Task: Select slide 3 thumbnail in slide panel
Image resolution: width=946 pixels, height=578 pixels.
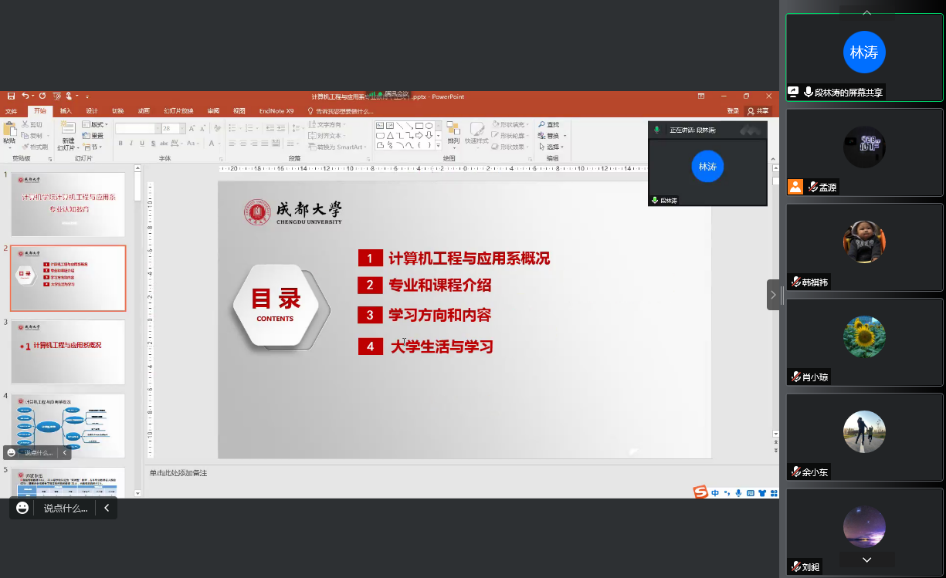Action: [x=68, y=351]
